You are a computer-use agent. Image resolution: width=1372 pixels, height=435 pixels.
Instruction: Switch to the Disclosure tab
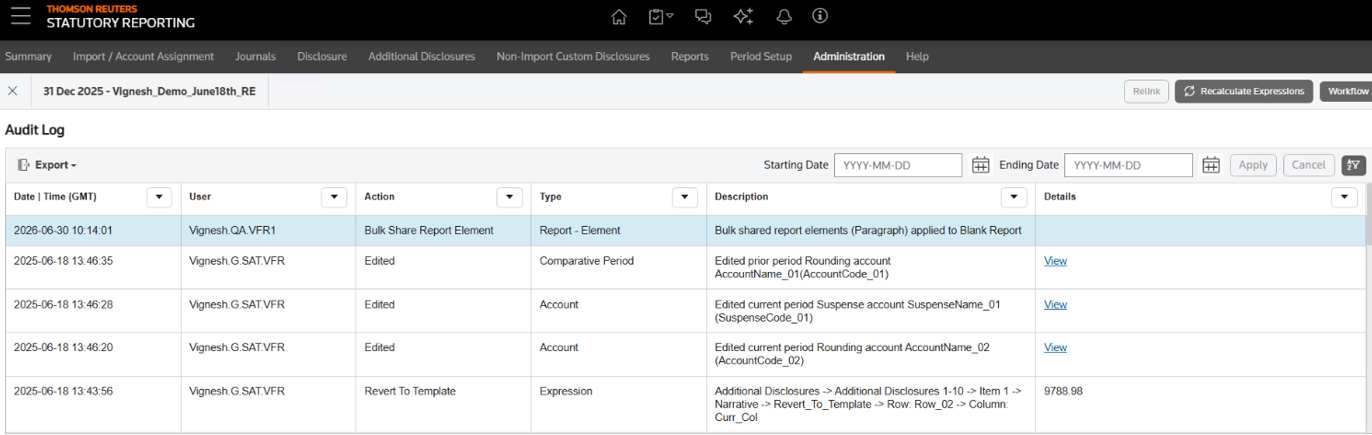click(x=322, y=57)
